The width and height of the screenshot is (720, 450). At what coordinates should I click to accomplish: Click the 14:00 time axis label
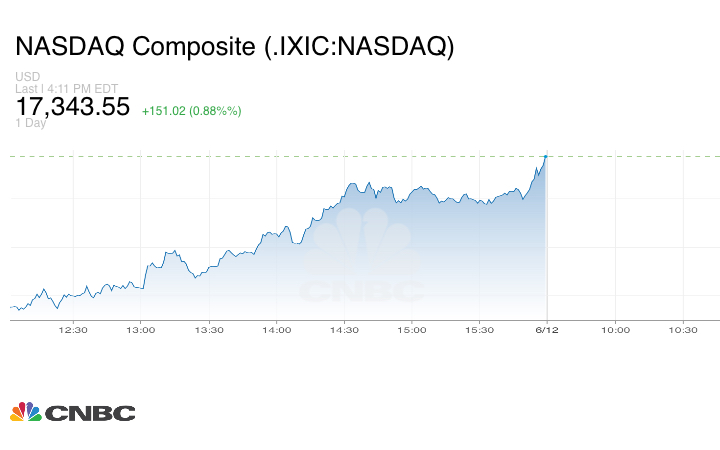276,329
